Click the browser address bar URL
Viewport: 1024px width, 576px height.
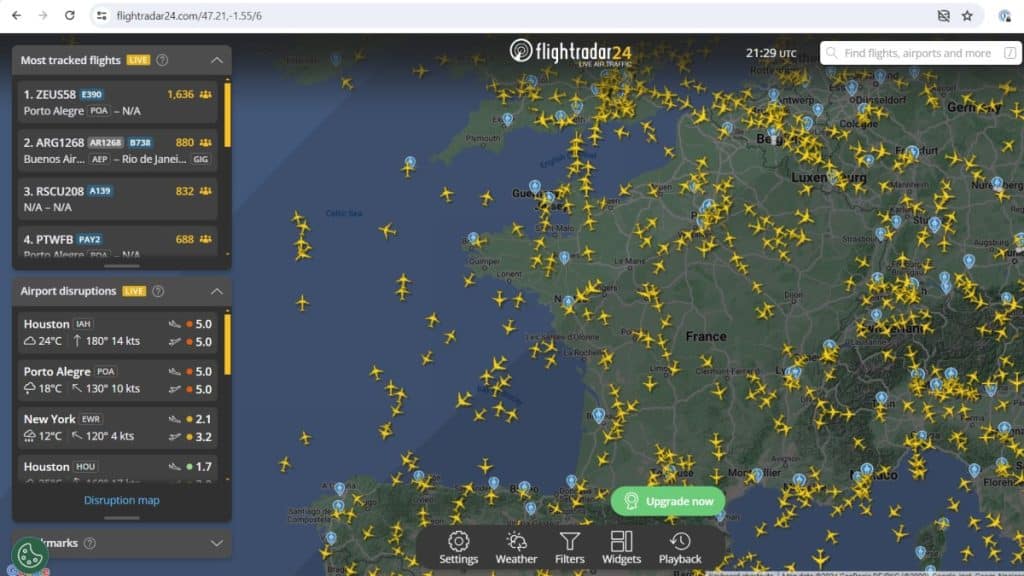point(189,16)
